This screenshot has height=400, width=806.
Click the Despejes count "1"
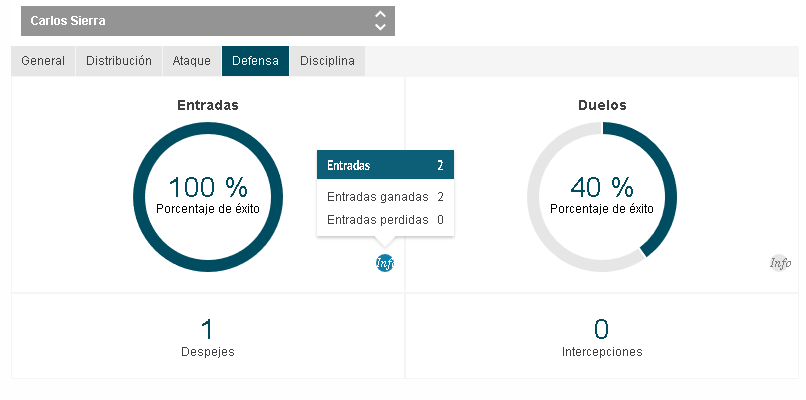(x=207, y=330)
